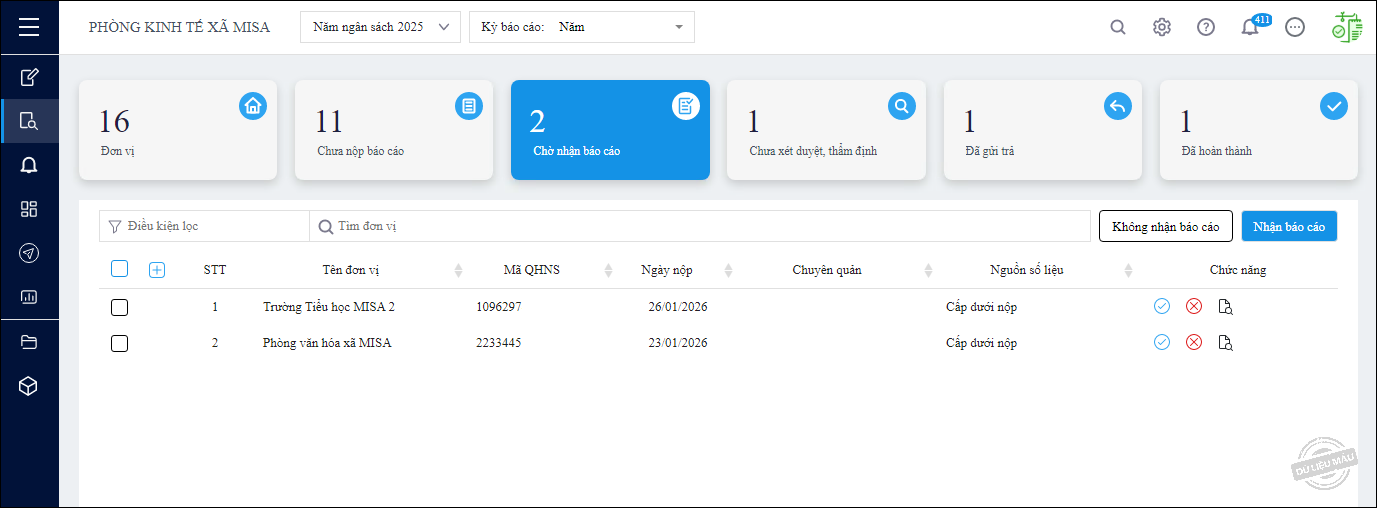Toggle the select-all checkbox in the table header
1377x508 pixels.
119,269
